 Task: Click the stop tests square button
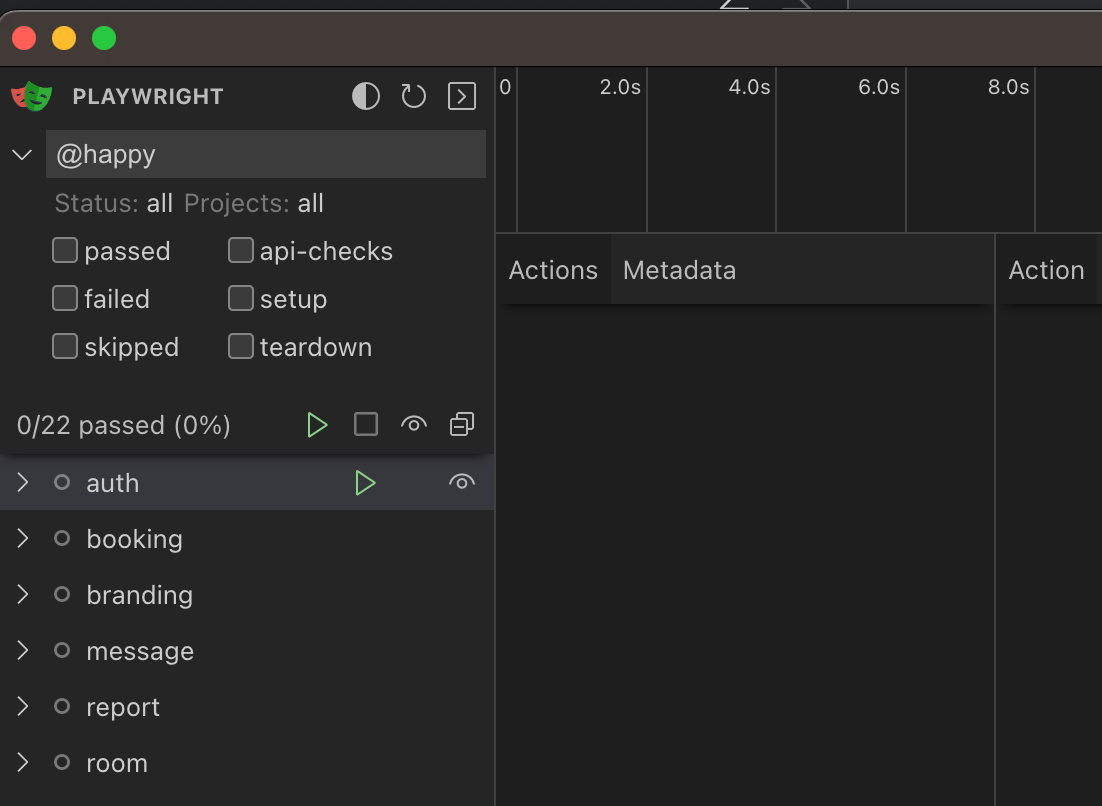click(x=365, y=424)
